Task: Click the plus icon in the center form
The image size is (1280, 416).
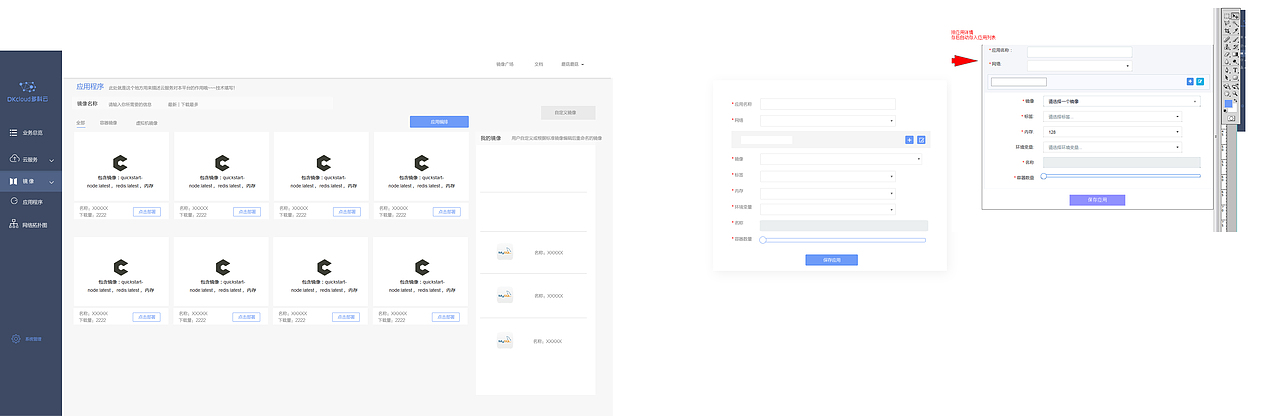Action: tap(909, 140)
